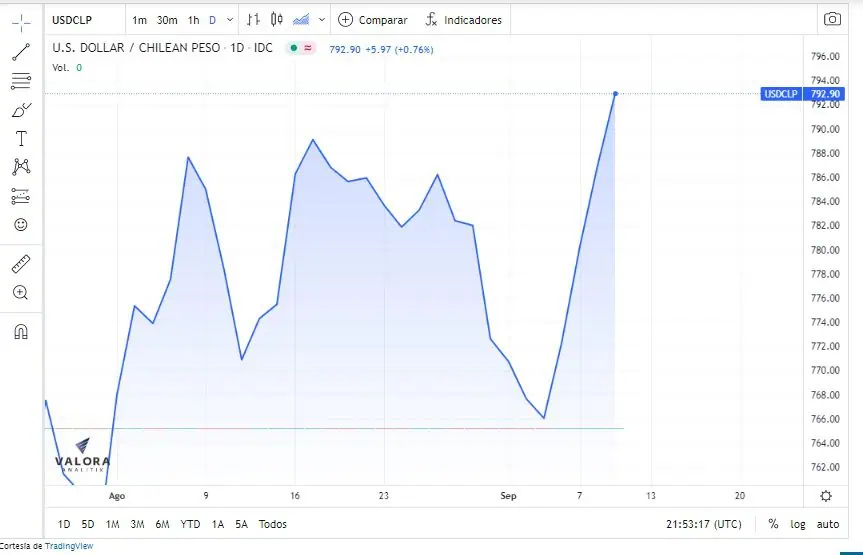Select the crosshair cursor tool
The height and width of the screenshot is (555, 863).
pyautogui.click(x=21, y=23)
